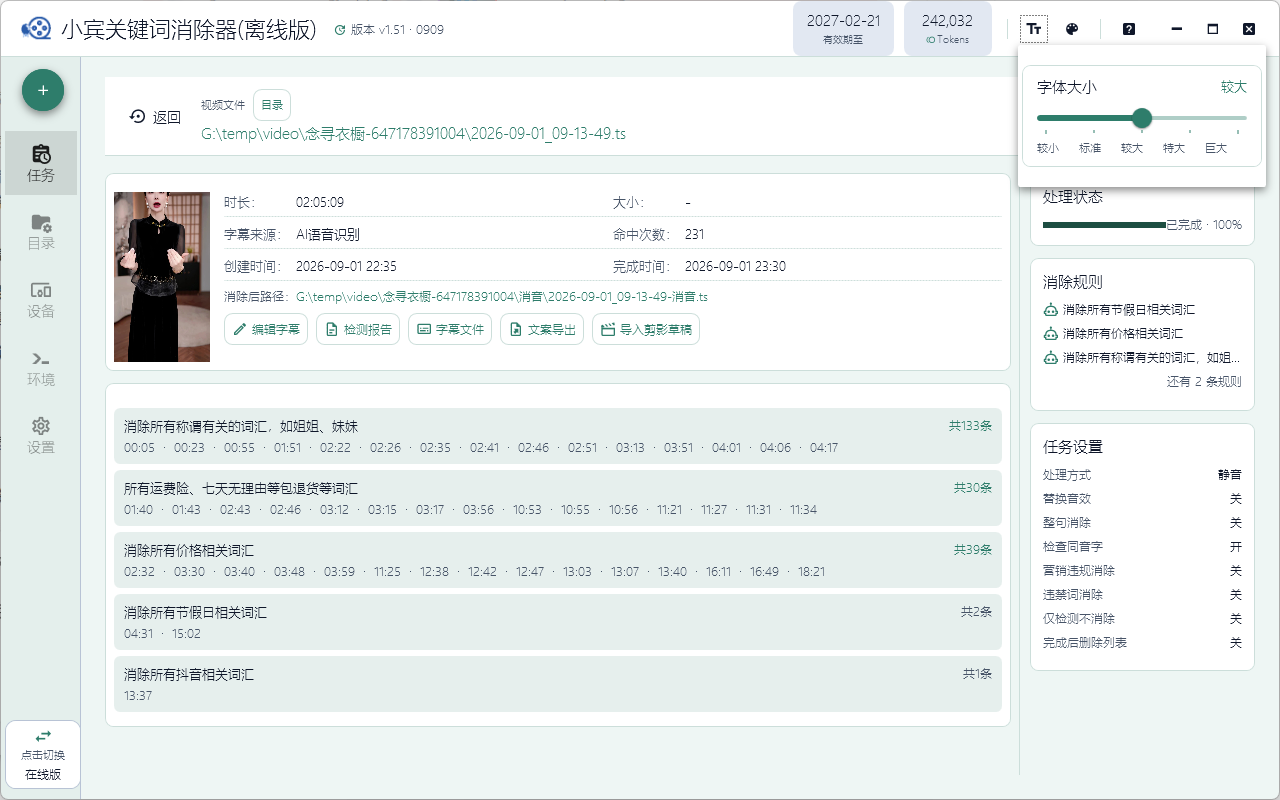The width and height of the screenshot is (1280, 800).
Task: Set font size to 巨大
Action: (x=1215, y=148)
